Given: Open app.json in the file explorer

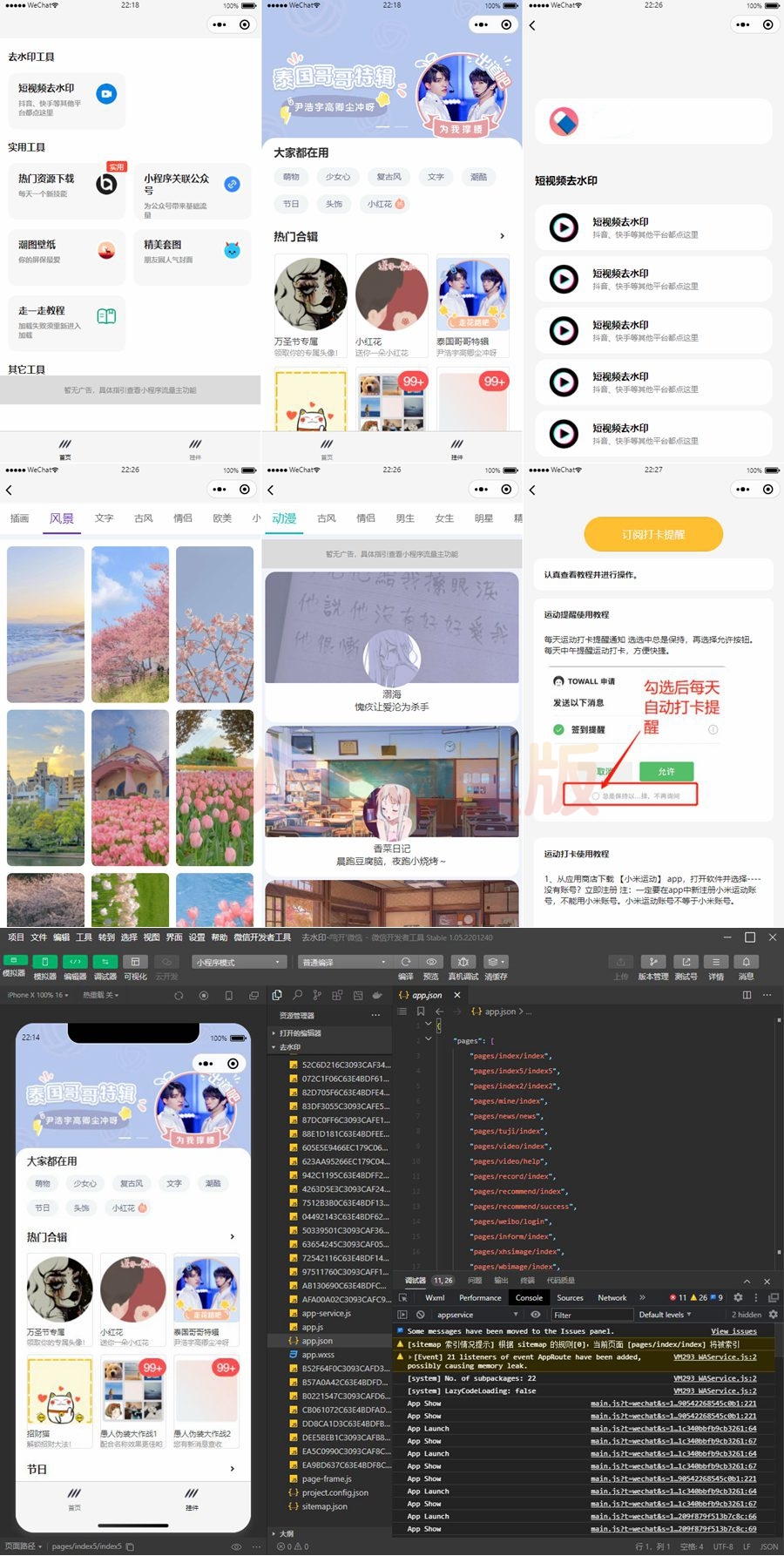Looking at the screenshot, I should coord(317,1341).
